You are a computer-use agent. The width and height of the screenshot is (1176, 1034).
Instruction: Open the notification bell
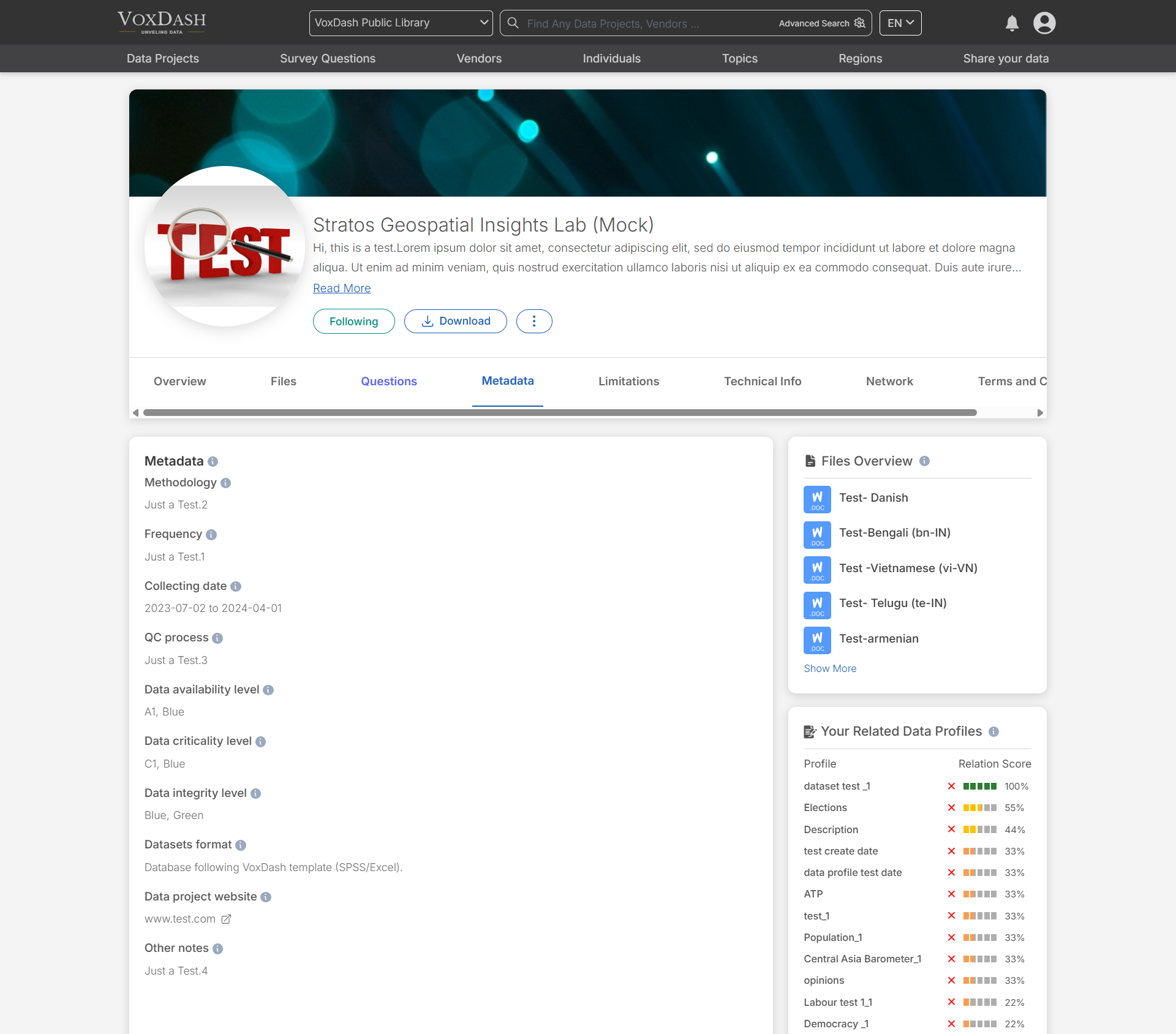(1012, 23)
